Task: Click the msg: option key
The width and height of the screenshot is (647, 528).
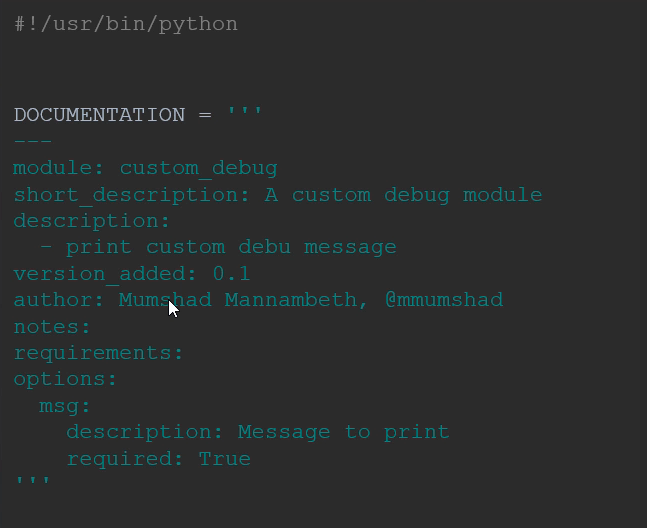Action: (x=65, y=406)
